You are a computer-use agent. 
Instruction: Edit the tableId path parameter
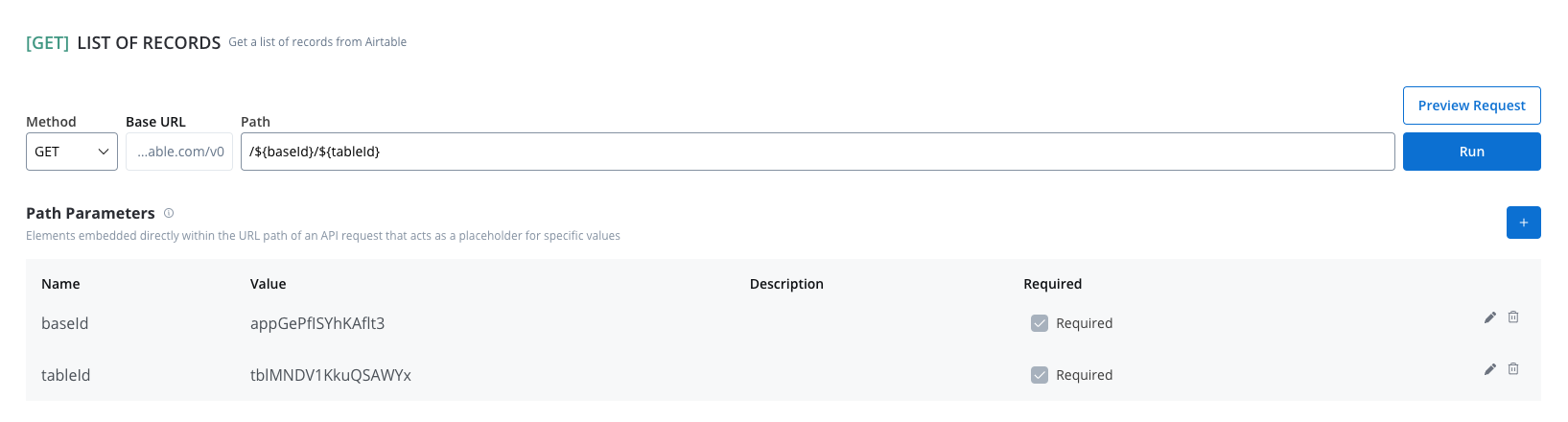tap(1490, 369)
